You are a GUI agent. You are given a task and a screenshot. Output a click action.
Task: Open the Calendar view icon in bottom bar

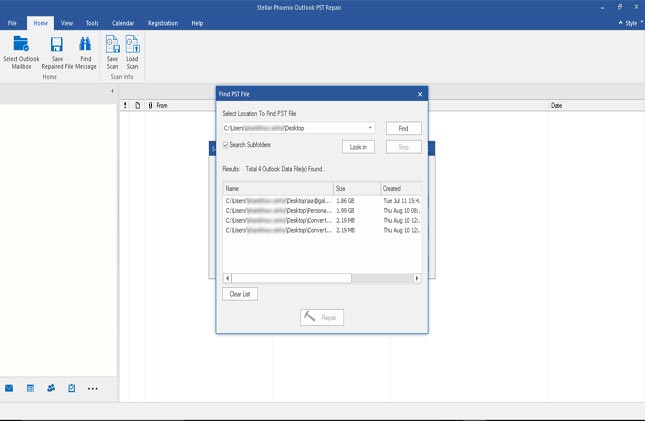[x=30, y=388]
